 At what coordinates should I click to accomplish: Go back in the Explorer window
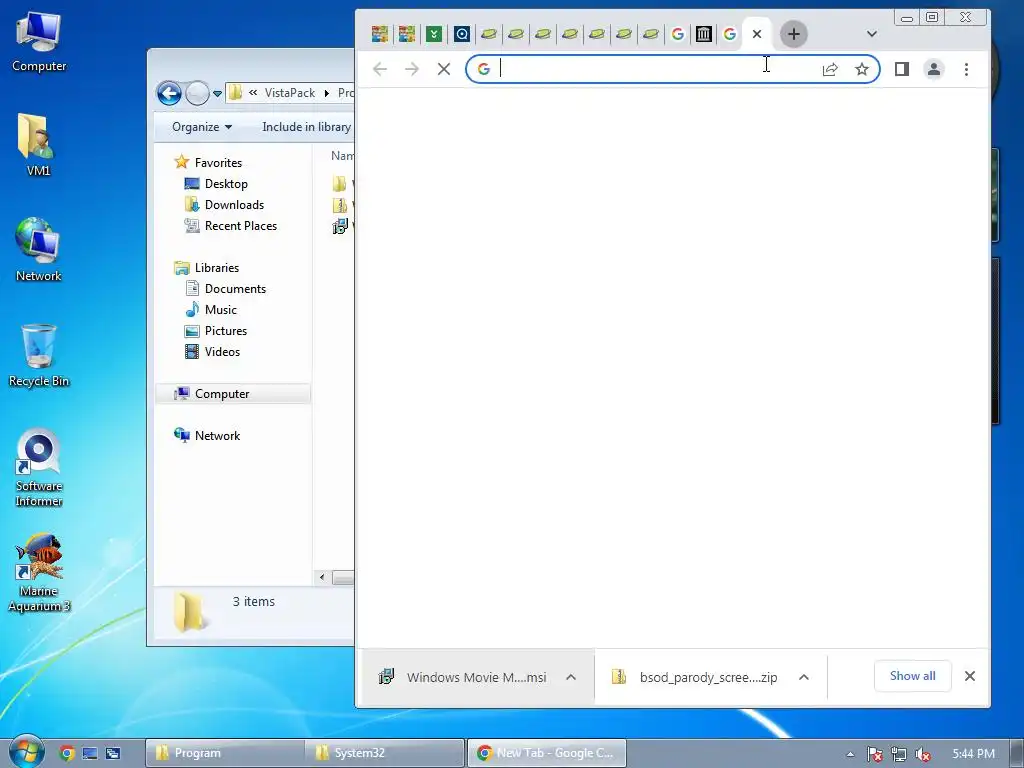[x=169, y=93]
